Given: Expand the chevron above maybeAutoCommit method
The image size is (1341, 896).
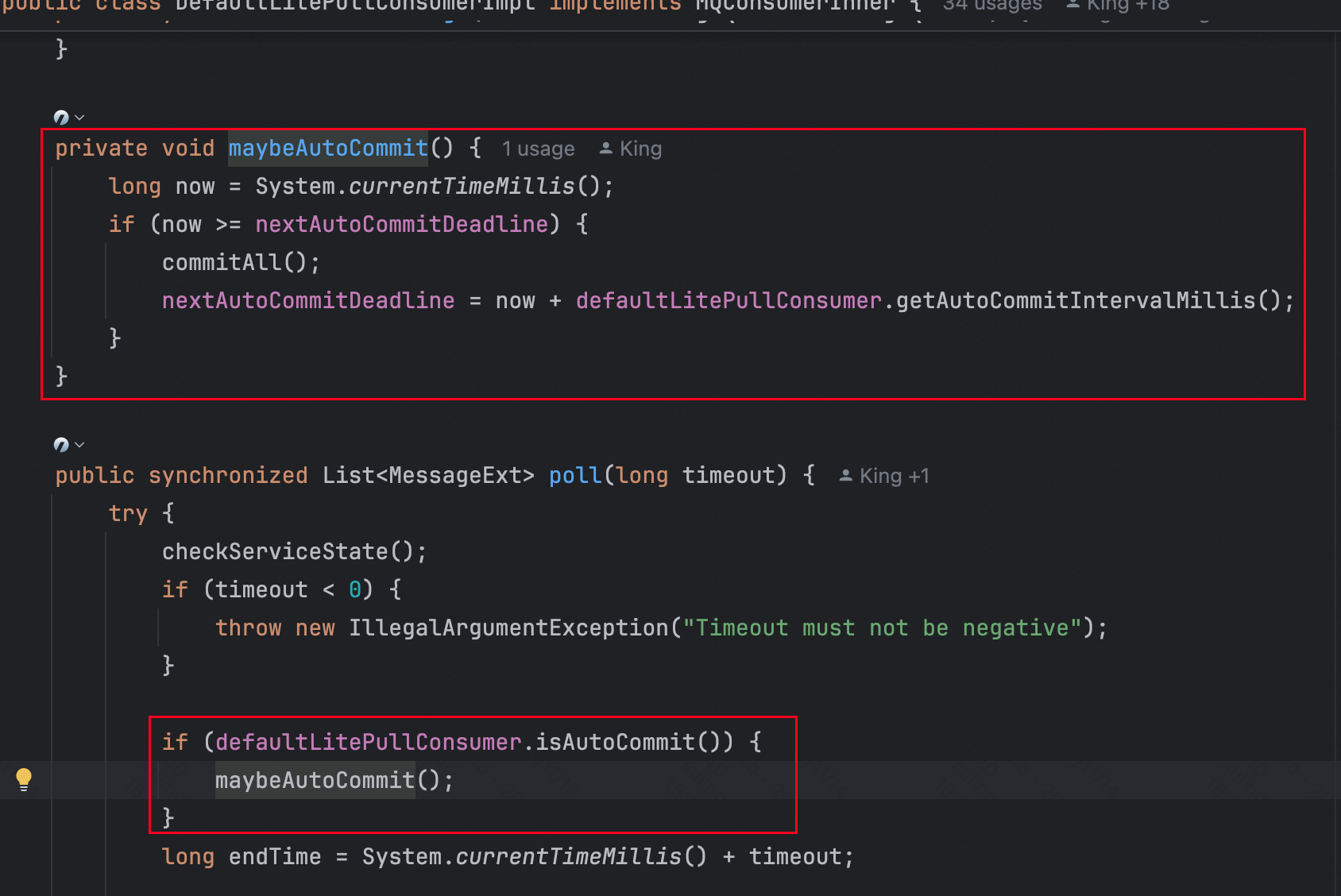Looking at the screenshot, I should pyautogui.click(x=79, y=118).
